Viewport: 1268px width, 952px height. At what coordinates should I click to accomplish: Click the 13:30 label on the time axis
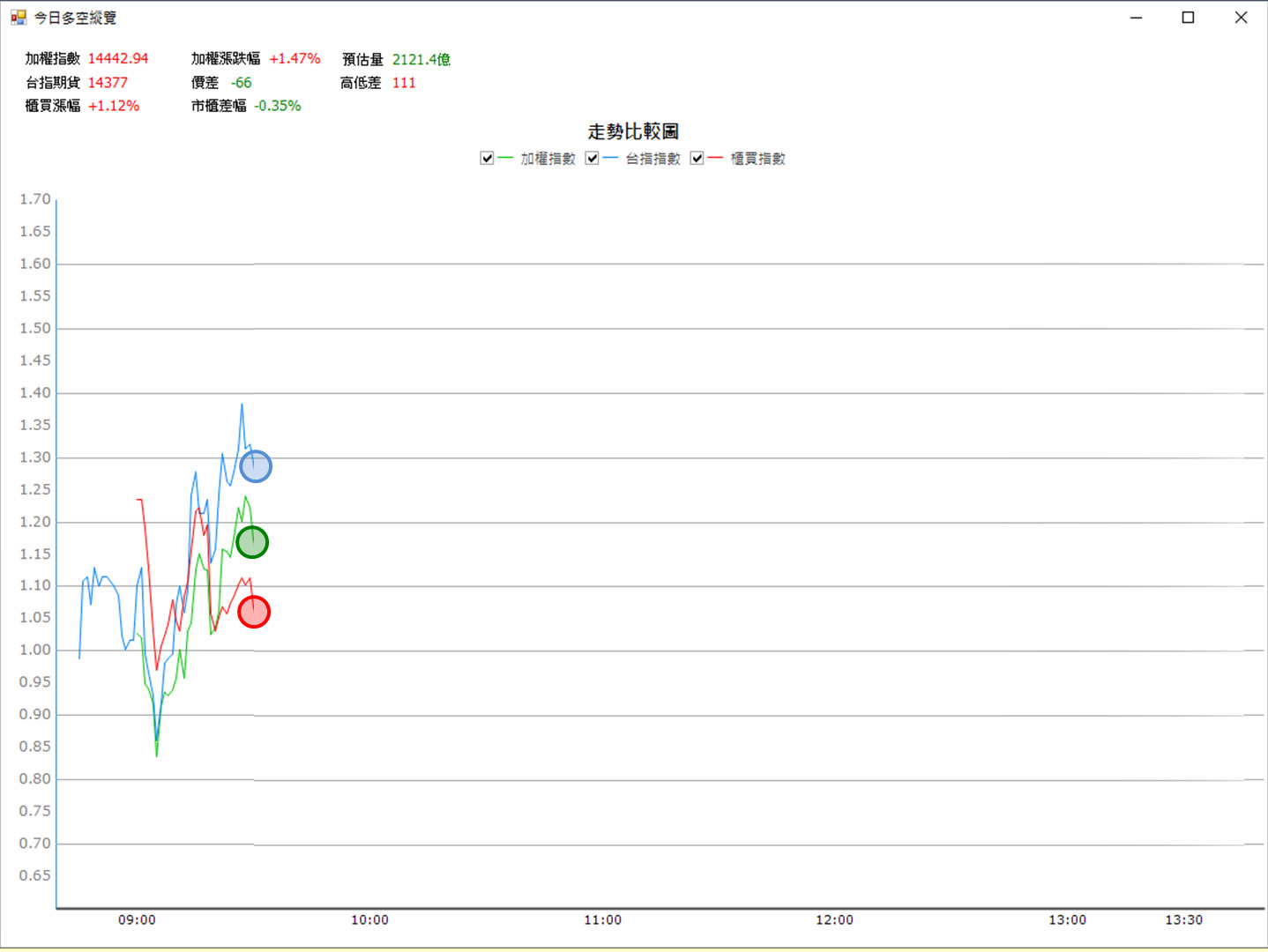1183,920
